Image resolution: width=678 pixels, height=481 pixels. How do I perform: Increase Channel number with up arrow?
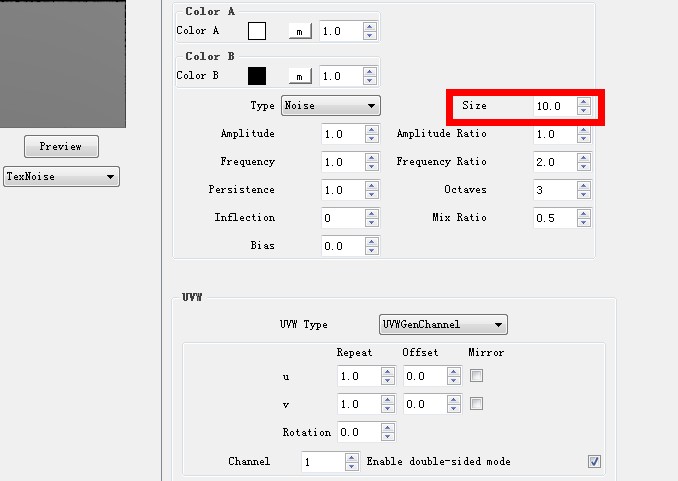[x=352, y=457]
